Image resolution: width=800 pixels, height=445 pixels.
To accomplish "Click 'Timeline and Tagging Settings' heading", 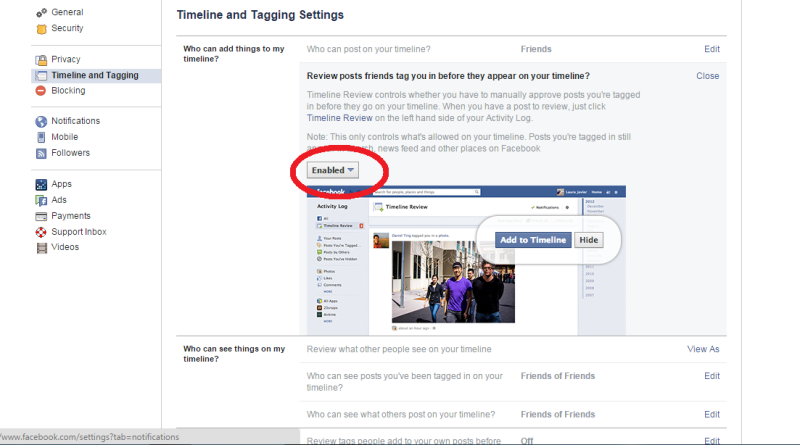I will click(x=260, y=15).
